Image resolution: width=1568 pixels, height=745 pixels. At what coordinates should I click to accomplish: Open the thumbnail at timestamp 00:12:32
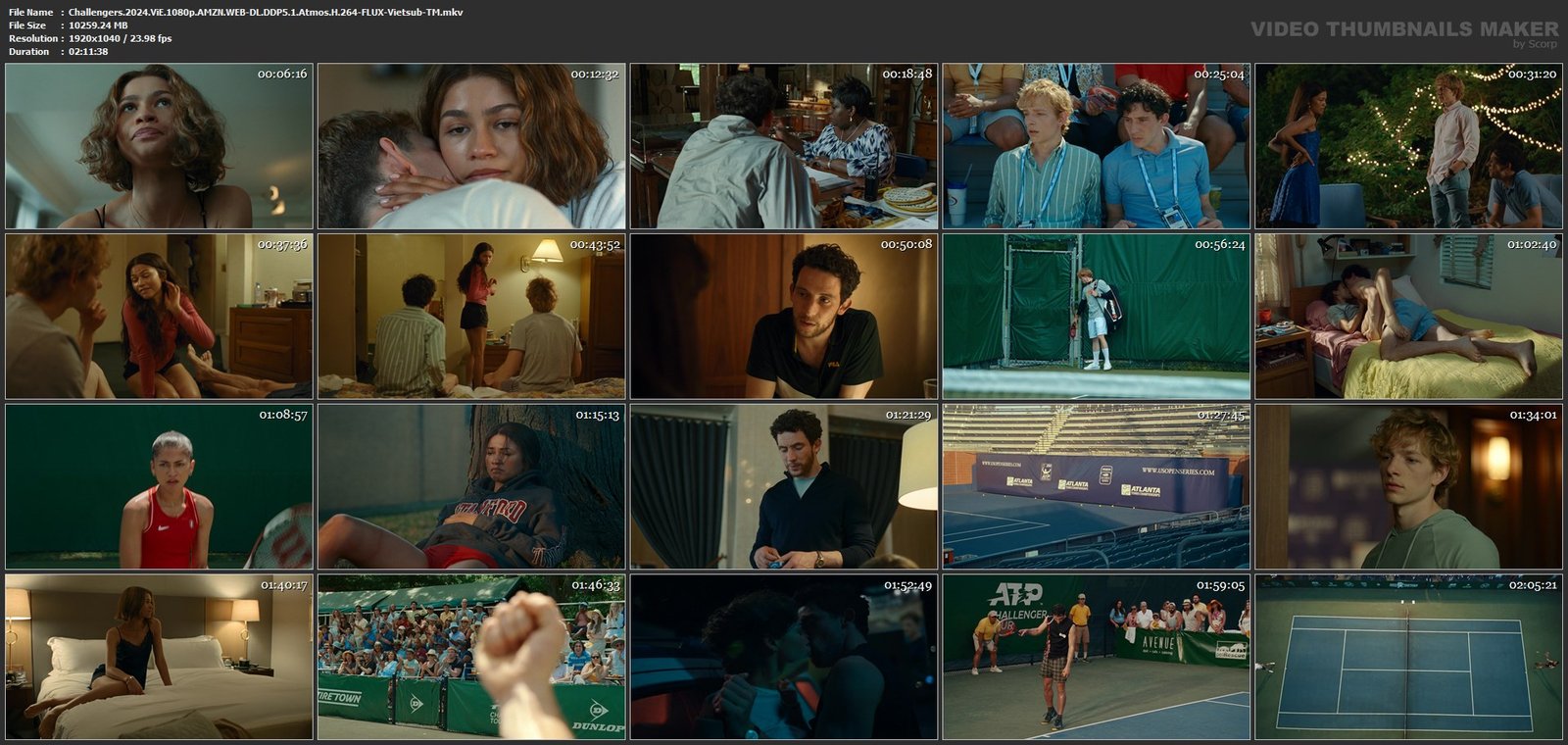(471, 146)
